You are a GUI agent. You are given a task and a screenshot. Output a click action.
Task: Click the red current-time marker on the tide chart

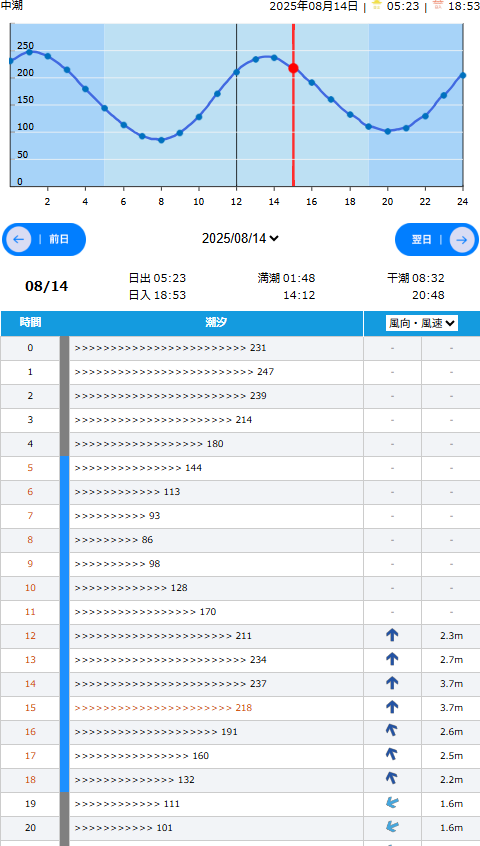coord(293,68)
